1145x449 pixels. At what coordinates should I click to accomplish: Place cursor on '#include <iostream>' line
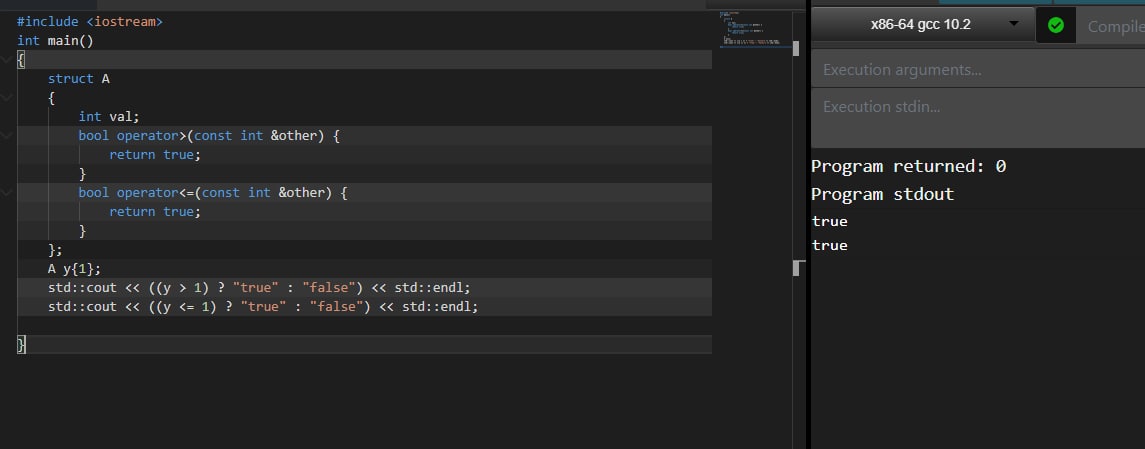click(90, 21)
